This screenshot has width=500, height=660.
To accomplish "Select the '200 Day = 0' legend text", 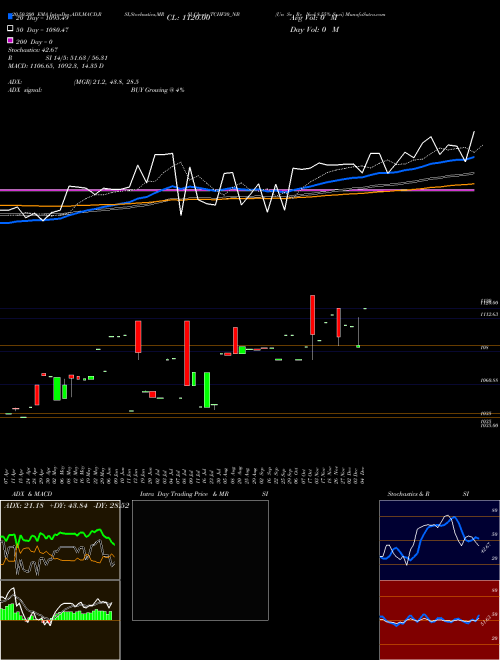I will point(34,42).
